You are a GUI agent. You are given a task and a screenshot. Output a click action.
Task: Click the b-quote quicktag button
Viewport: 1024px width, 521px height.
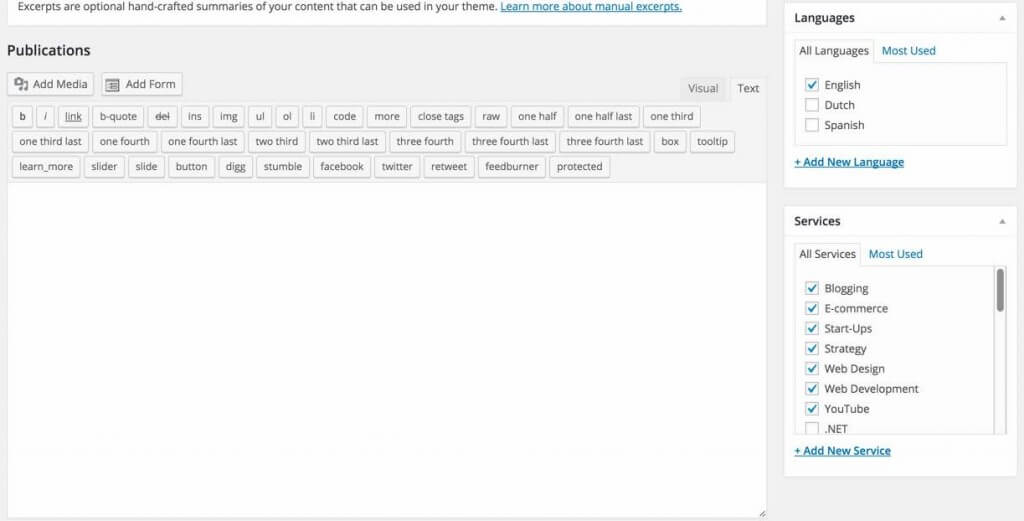[118, 117]
